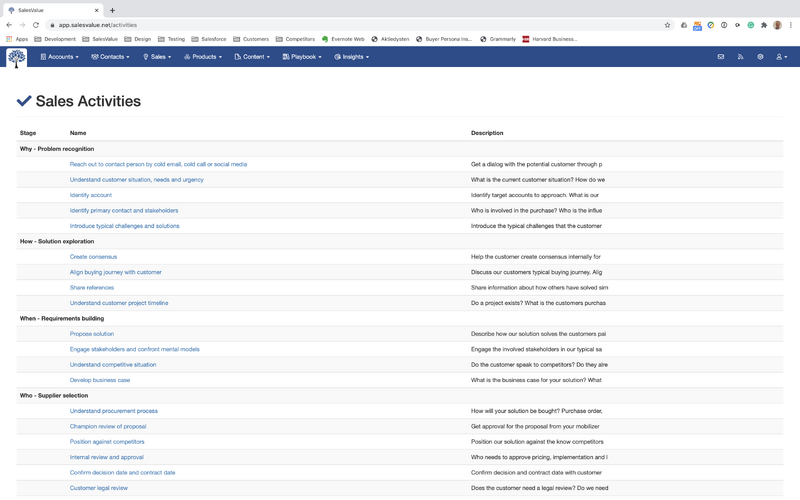Open the Salesforce bookmark folder
The height and width of the screenshot is (500, 800).
pyautogui.click(x=208, y=39)
